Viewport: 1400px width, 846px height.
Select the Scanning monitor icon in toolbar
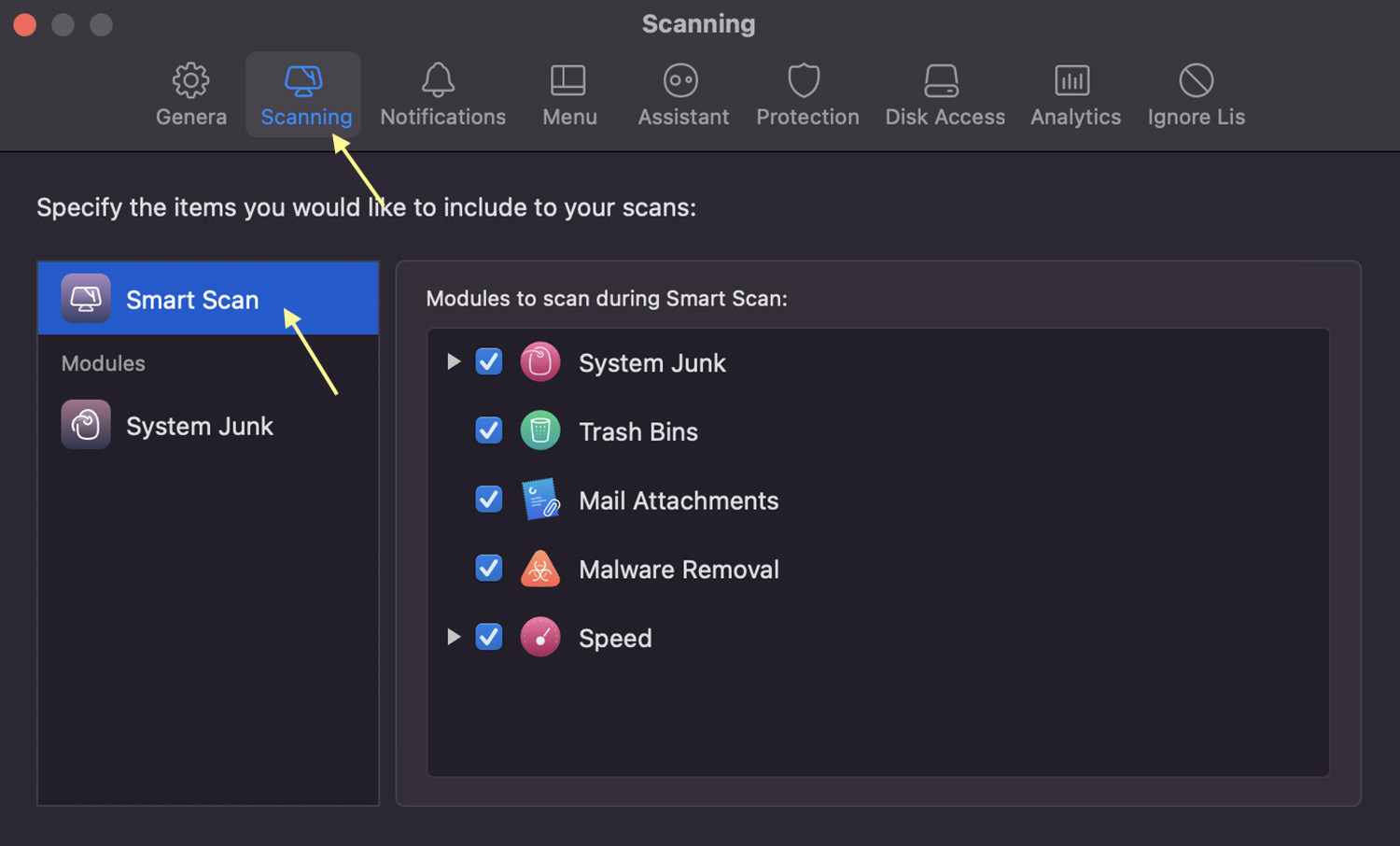pos(303,80)
